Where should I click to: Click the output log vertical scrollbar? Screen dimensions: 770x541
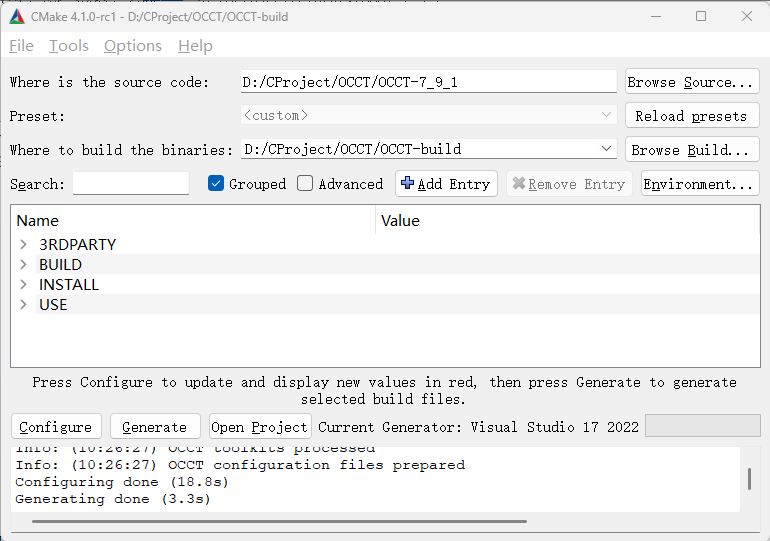[749, 479]
